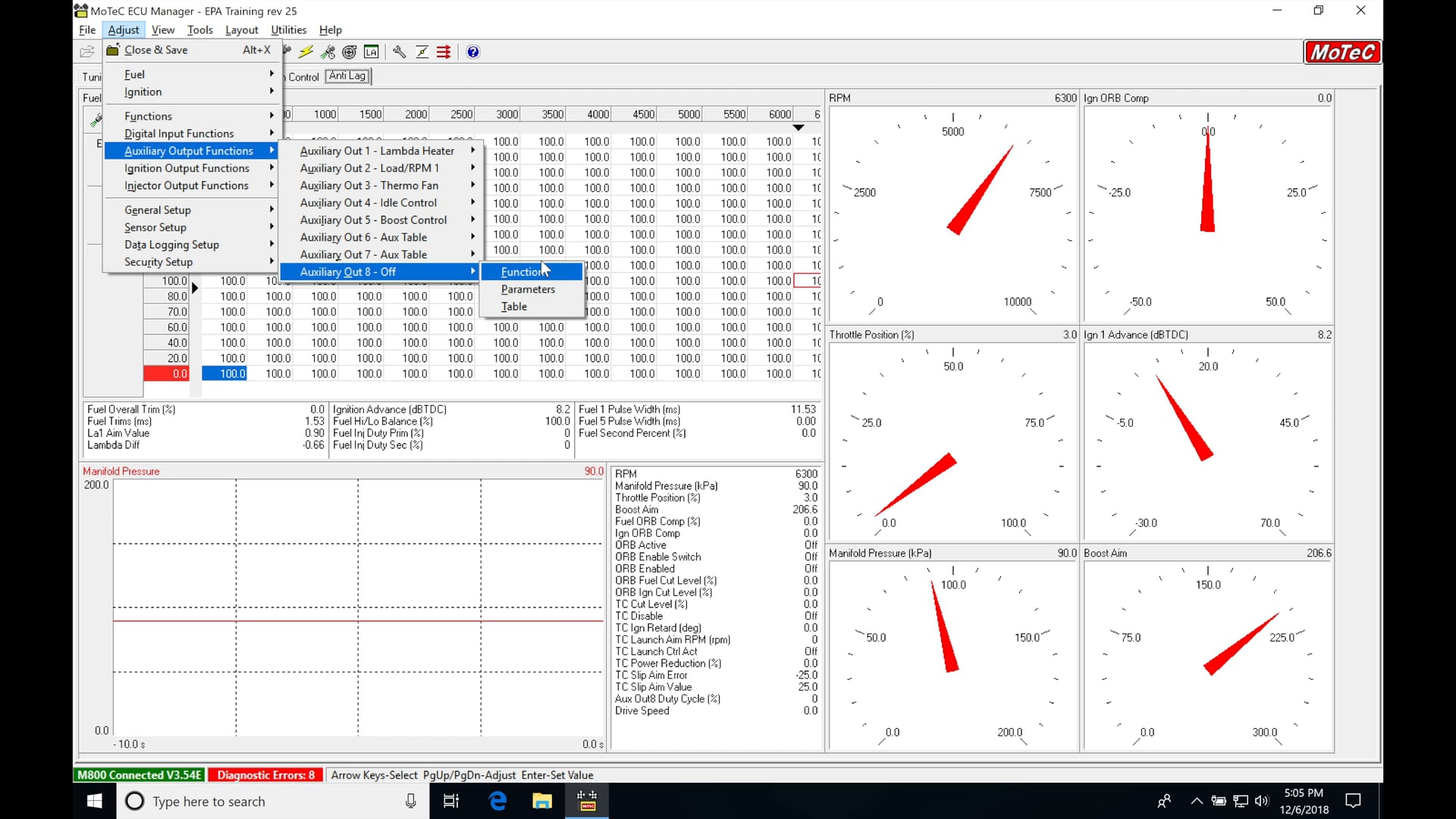Select Close & Save from the menu
1456x819 pixels.
156,49
